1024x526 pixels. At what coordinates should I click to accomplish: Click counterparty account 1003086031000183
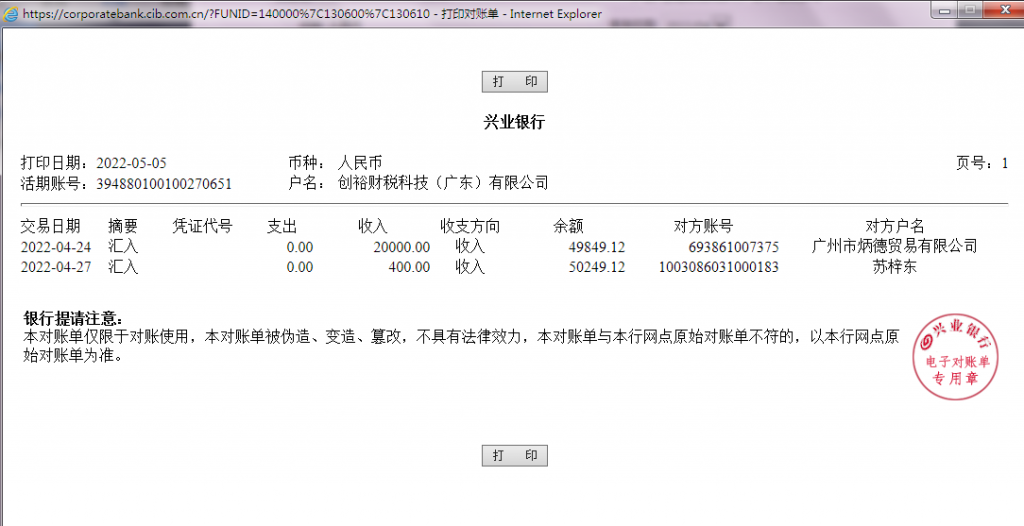point(718,267)
